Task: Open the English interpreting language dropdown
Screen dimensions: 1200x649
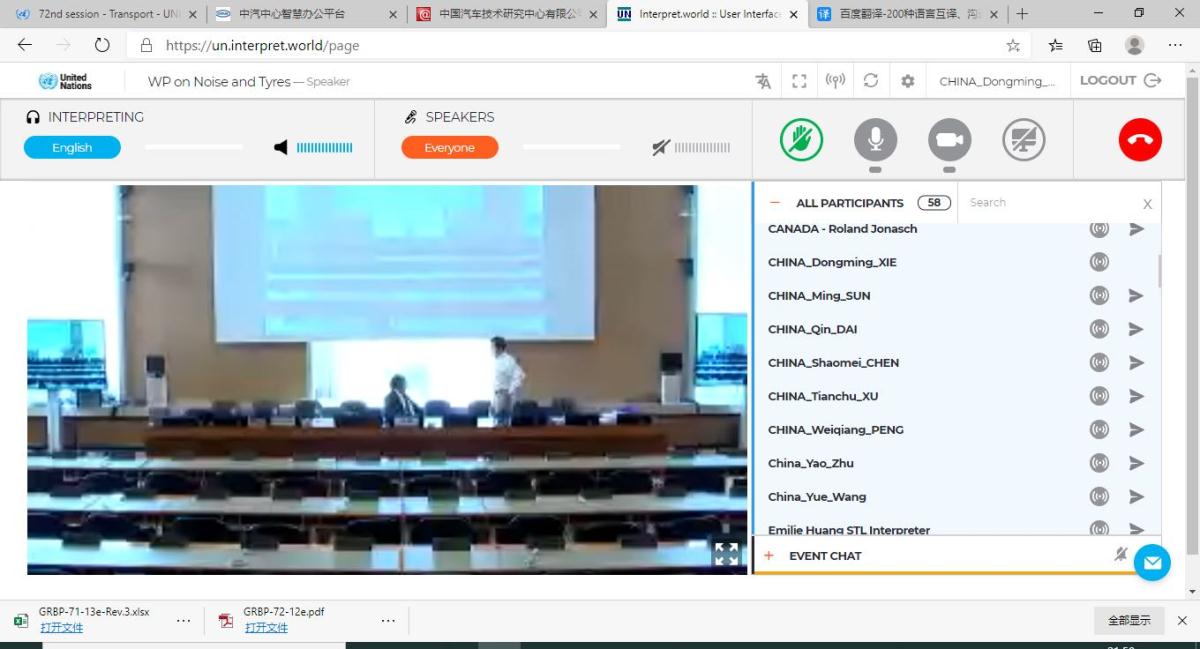Action: 72,148
